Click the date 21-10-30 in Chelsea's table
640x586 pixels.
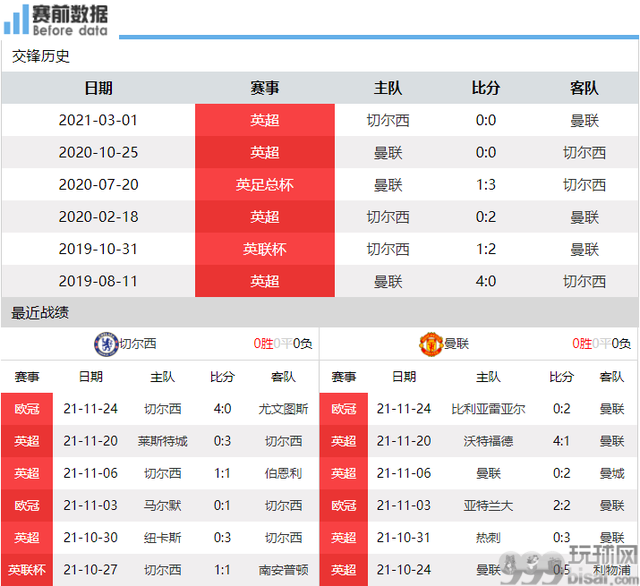[x=91, y=538]
